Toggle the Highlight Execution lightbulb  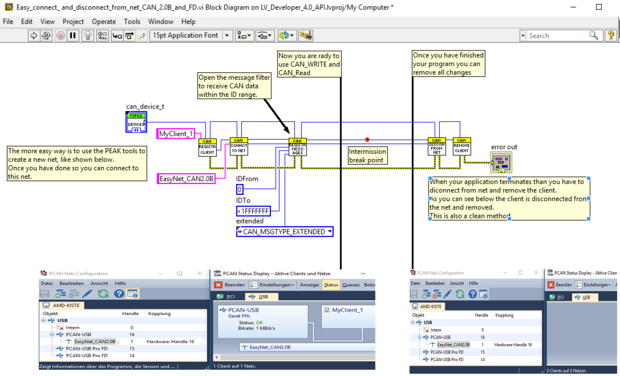pos(88,36)
